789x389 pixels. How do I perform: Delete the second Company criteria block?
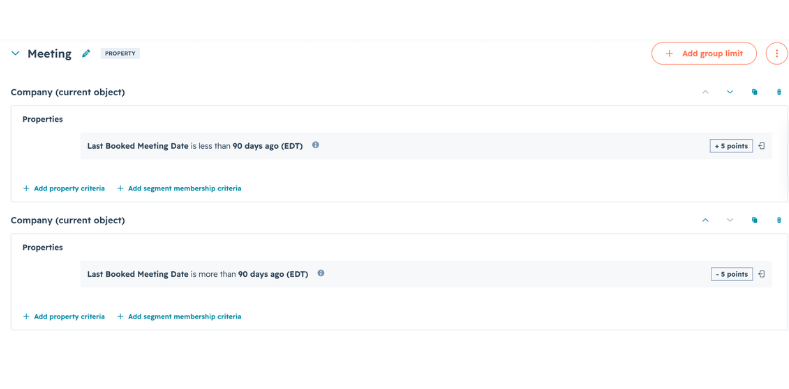[779, 220]
